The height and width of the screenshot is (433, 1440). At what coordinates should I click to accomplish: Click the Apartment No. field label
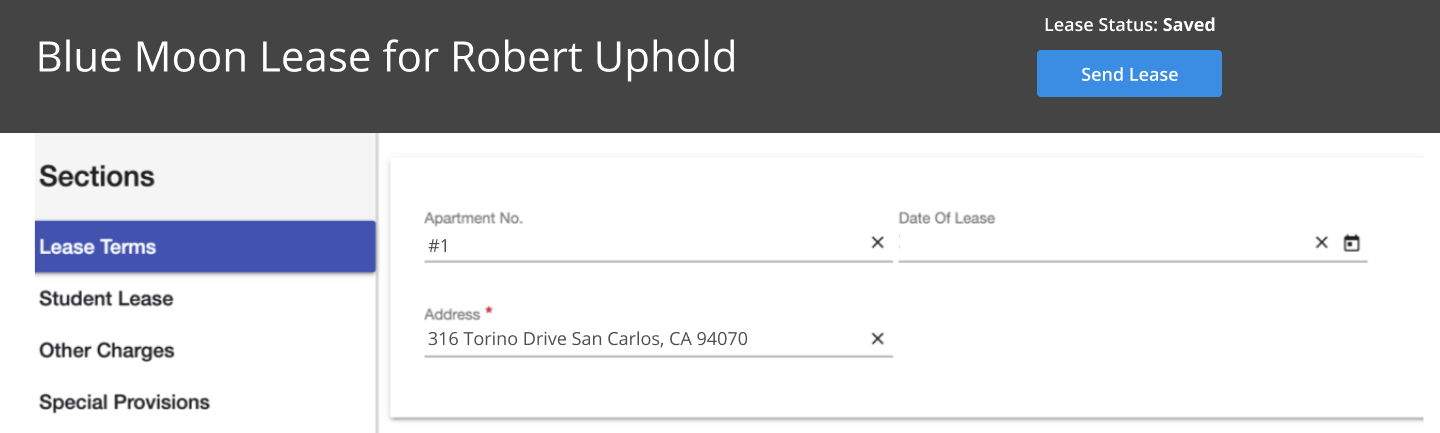(x=474, y=218)
